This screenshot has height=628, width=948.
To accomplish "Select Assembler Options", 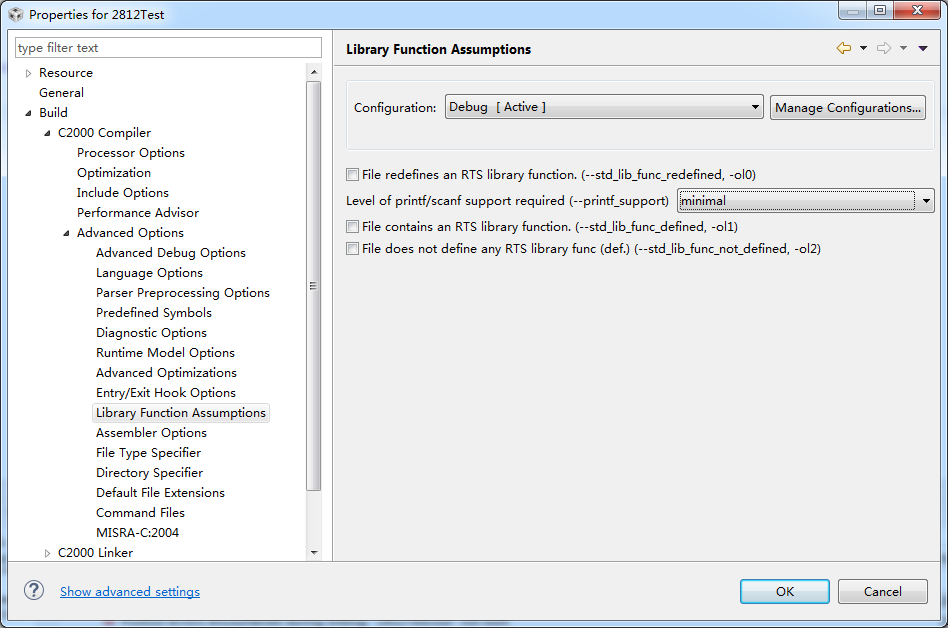I will pos(151,432).
